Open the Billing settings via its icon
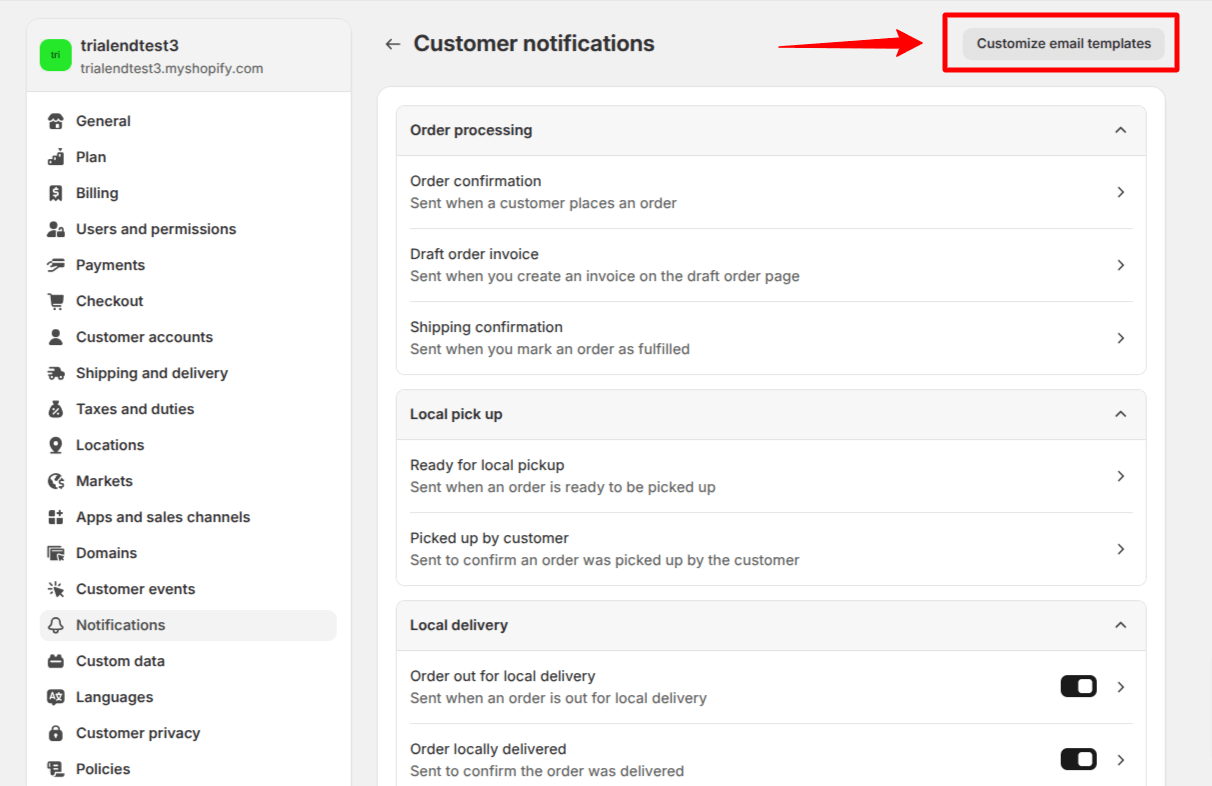Image resolution: width=1212 pixels, height=786 pixels. click(x=57, y=192)
